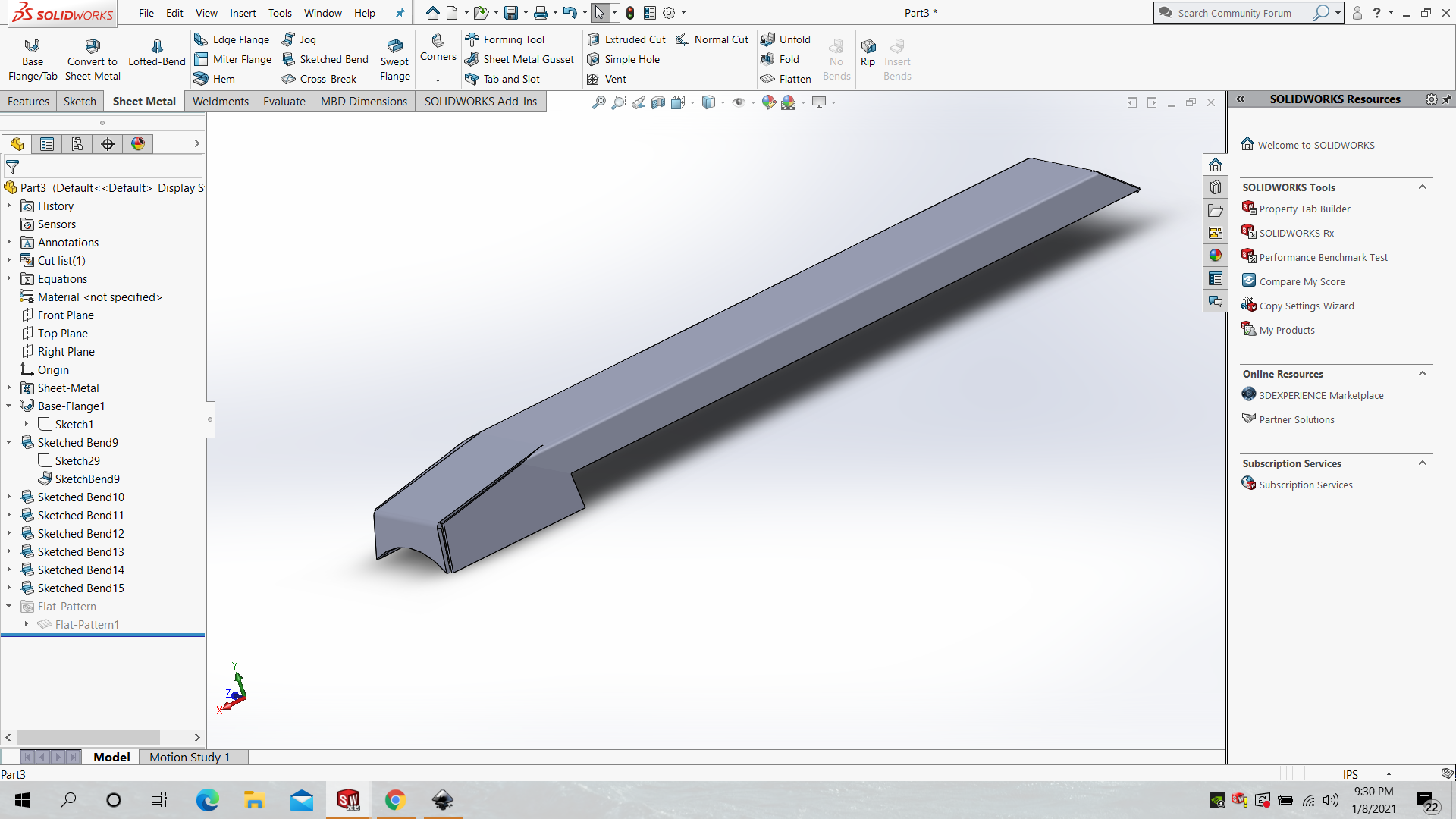1456x819 pixels.
Task: Activate the Edge Flange tool
Action: (232, 39)
